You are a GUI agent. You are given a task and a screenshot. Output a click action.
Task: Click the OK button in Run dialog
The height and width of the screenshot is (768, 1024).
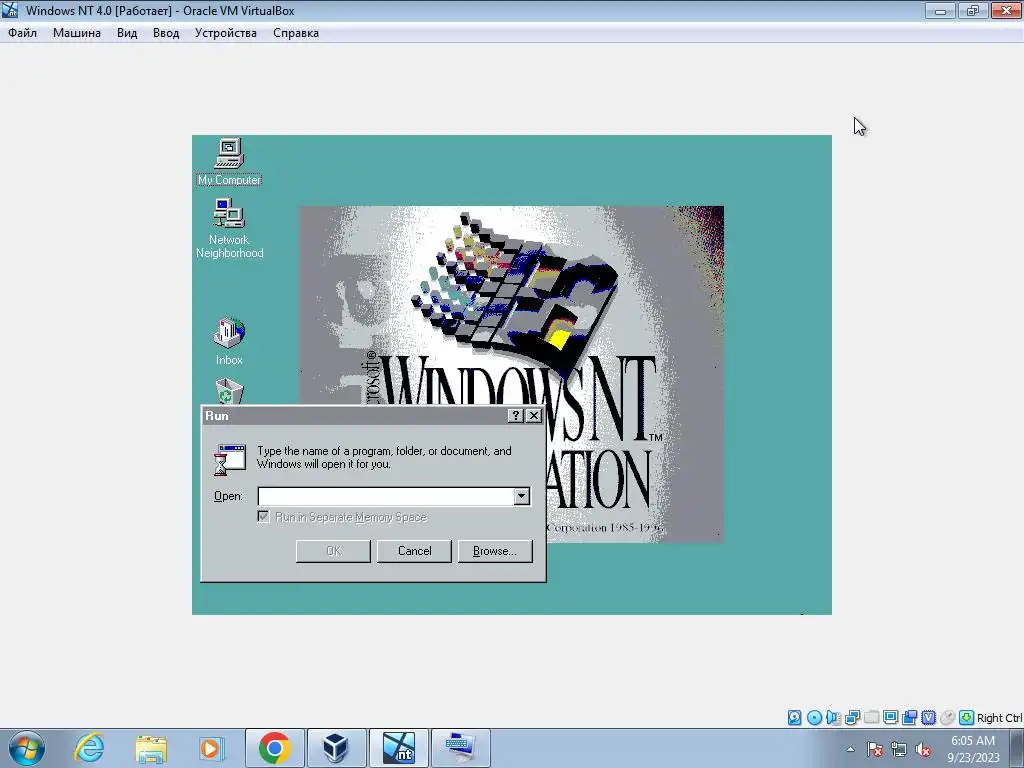tap(333, 551)
